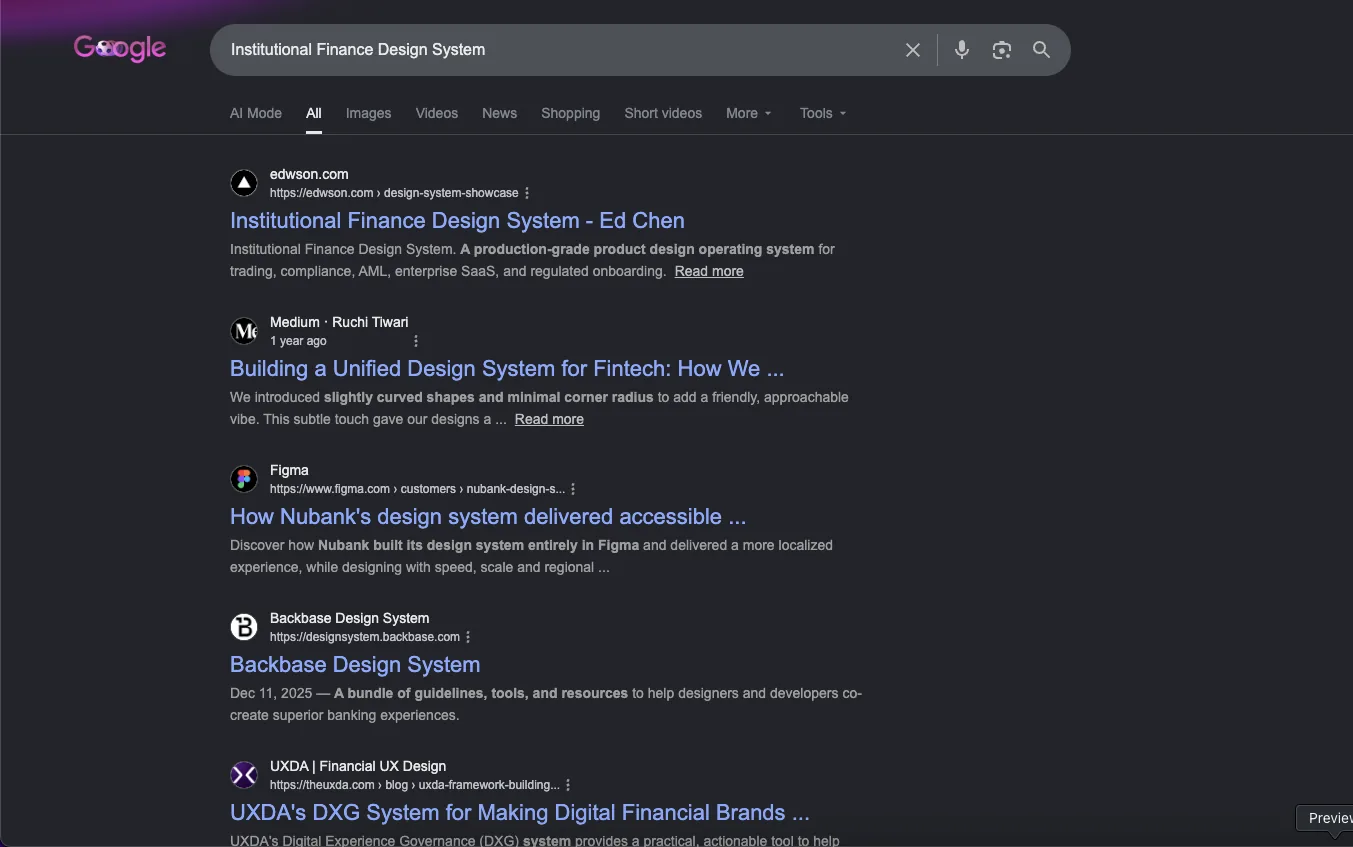The height and width of the screenshot is (847, 1353).
Task: Open Building a Unified Design System for Fintech
Action: point(507,369)
